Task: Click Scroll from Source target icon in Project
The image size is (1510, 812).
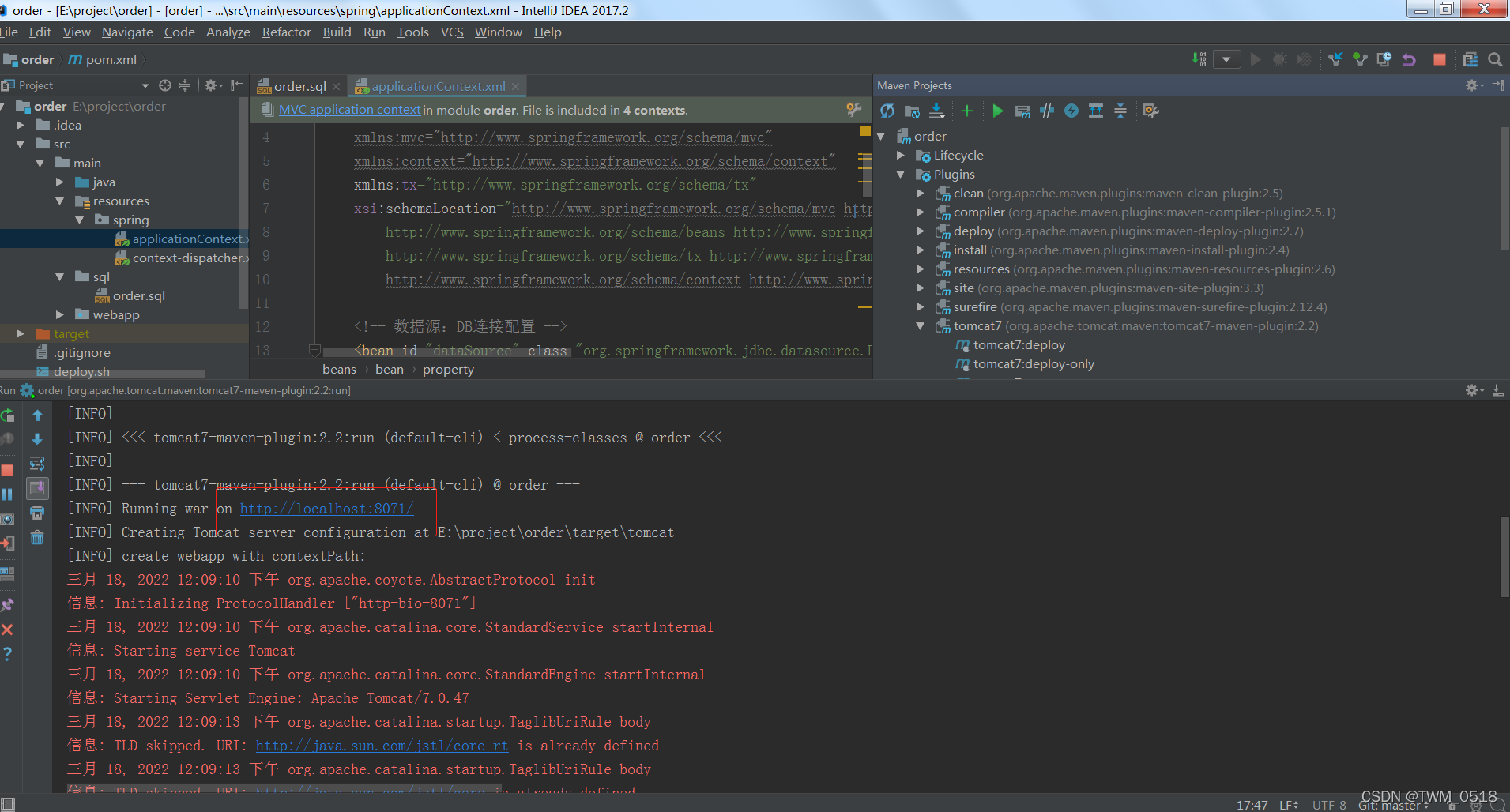Action: pos(164,85)
